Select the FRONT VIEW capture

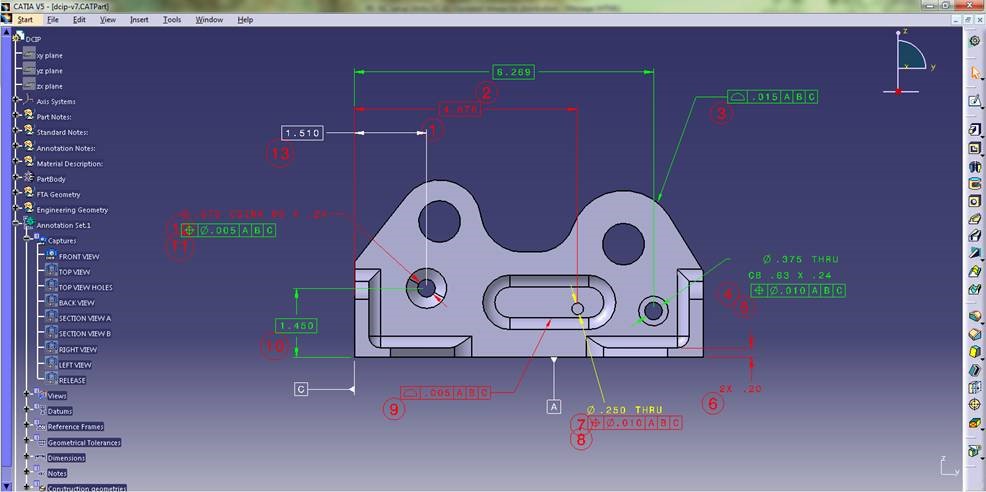coord(78,256)
